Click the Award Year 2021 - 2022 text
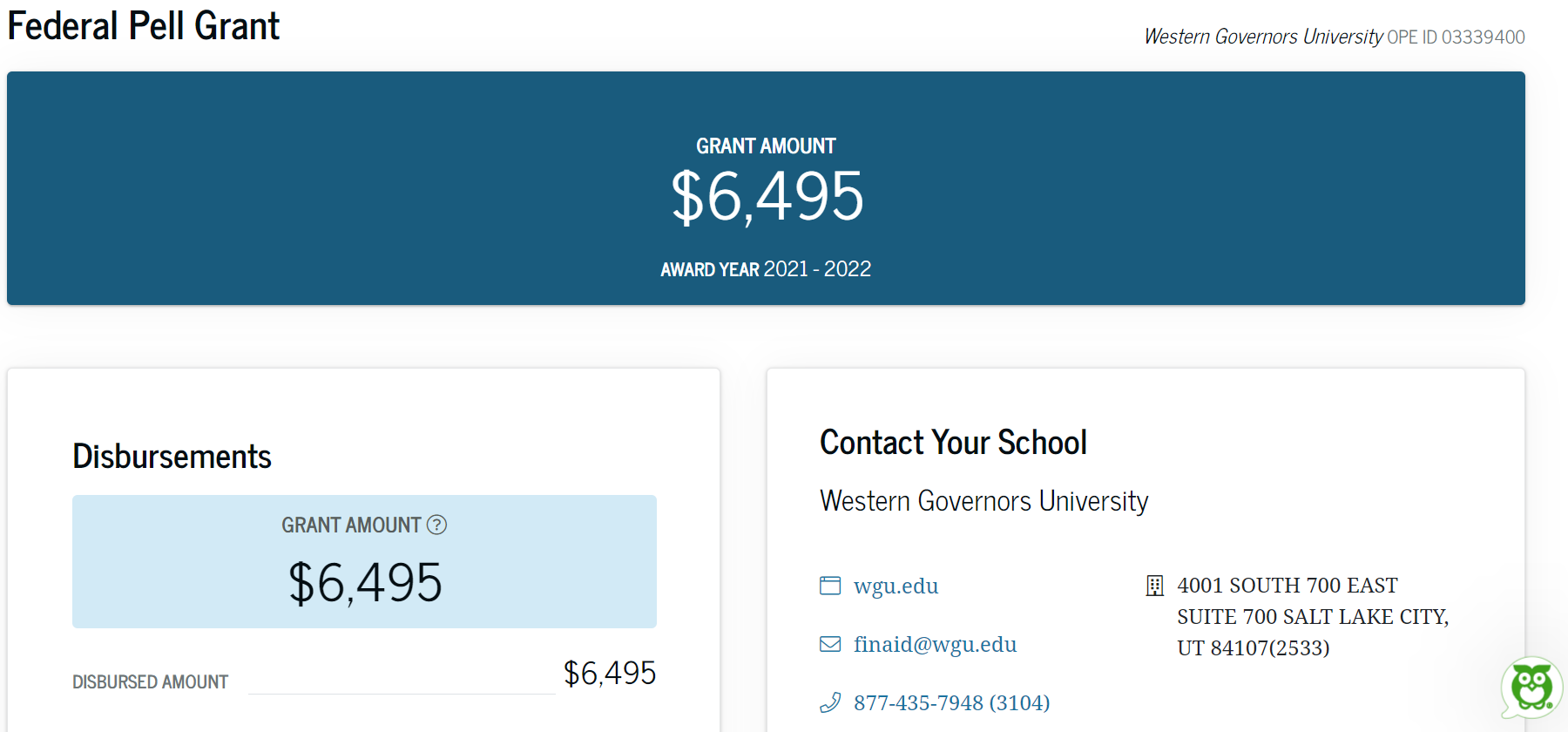 pyautogui.click(x=766, y=269)
